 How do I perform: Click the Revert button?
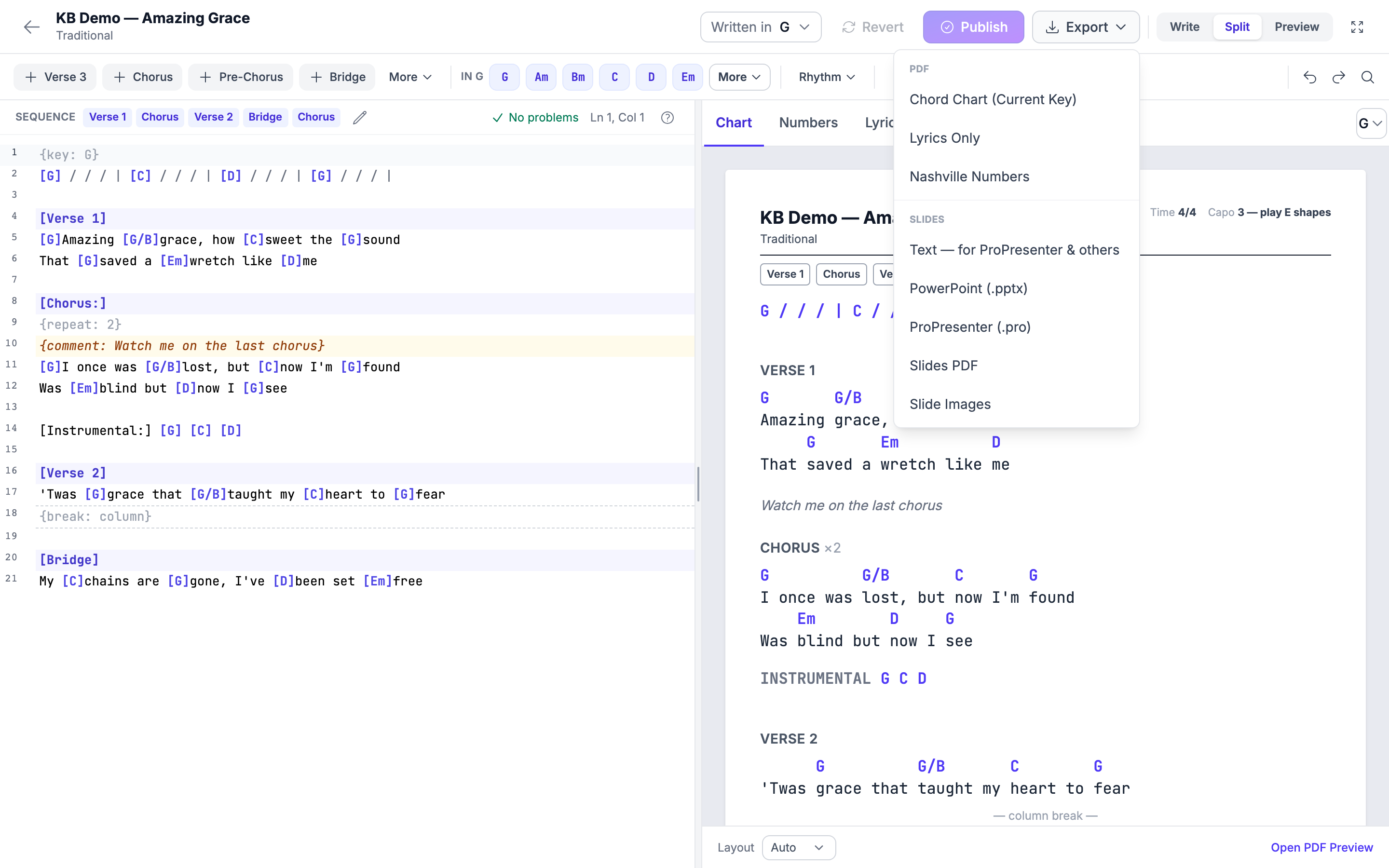tap(872, 27)
